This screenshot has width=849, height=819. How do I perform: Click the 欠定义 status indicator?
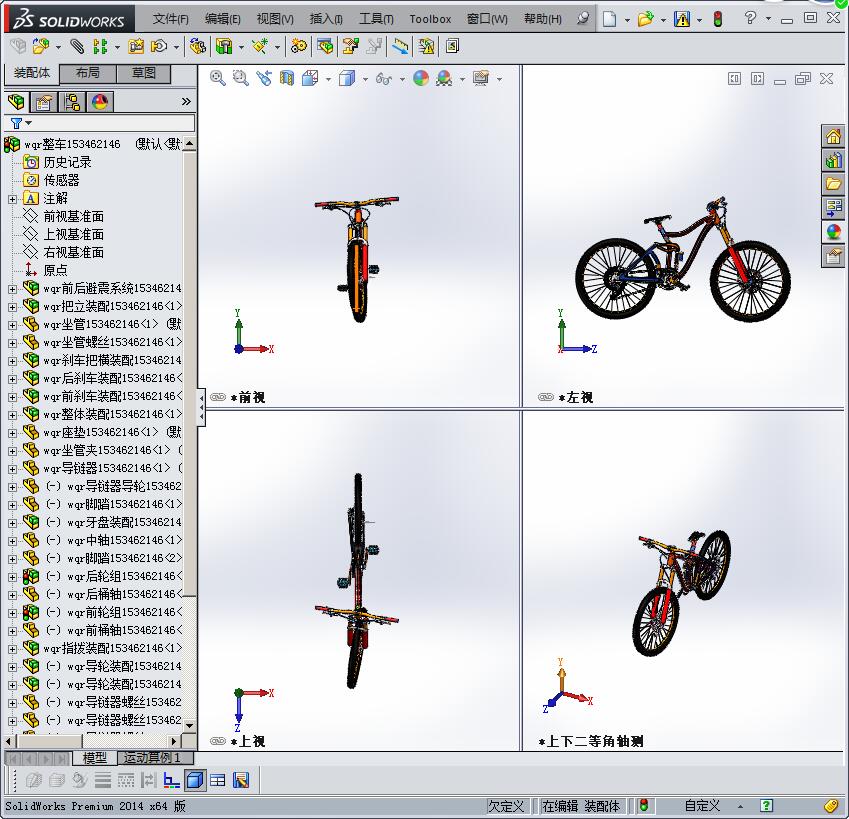(506, 806)
